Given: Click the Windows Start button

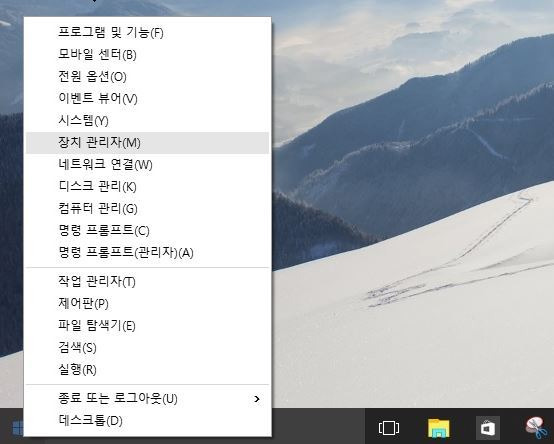Looking at the screenshot, I should pos(17,428).
